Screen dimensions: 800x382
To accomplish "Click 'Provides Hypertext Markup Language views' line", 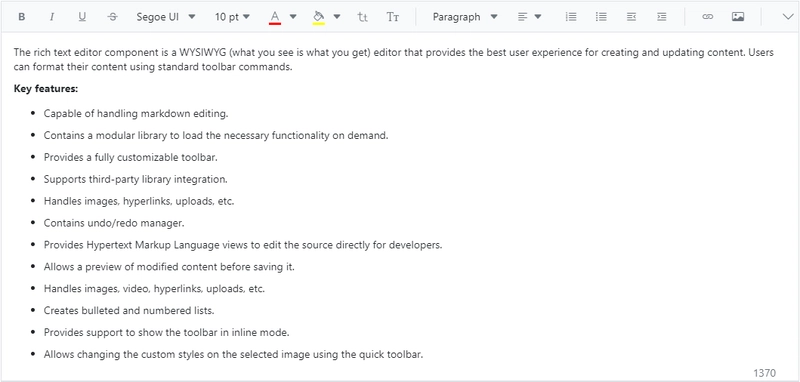I will click(x=243, y=245).
